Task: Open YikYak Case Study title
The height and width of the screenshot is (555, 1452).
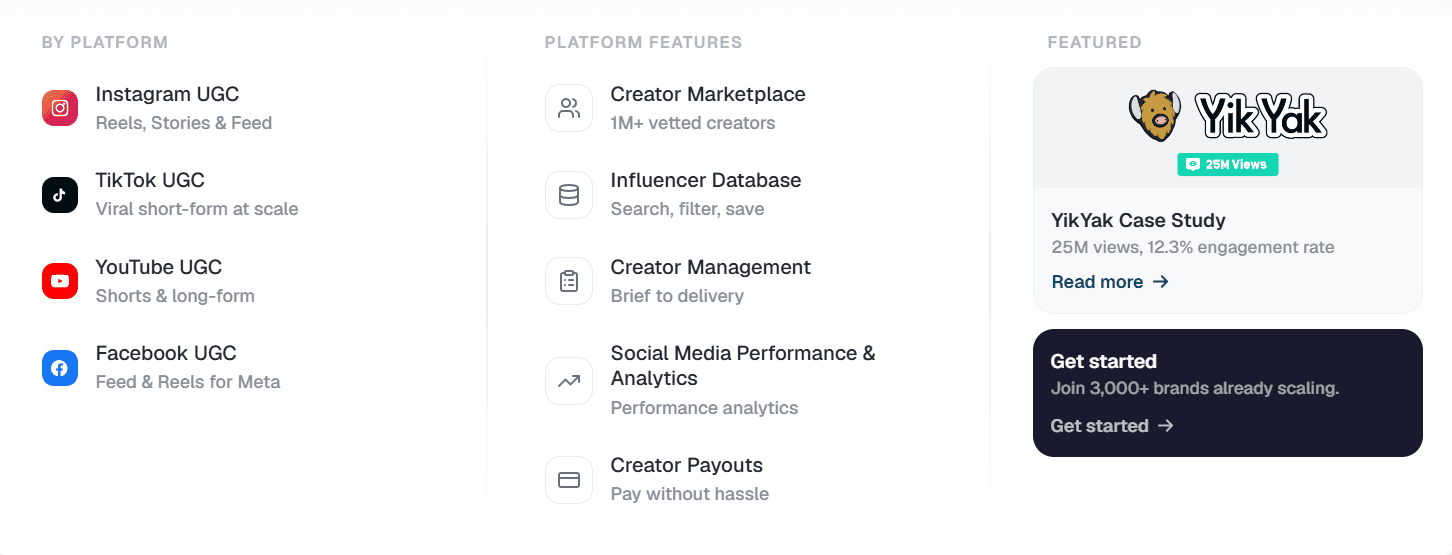Action: 1138,221
